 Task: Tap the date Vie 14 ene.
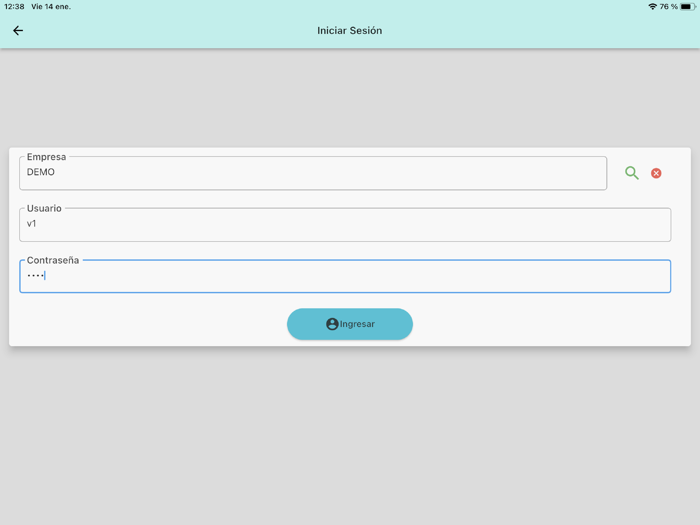click(x=51, y=6)
